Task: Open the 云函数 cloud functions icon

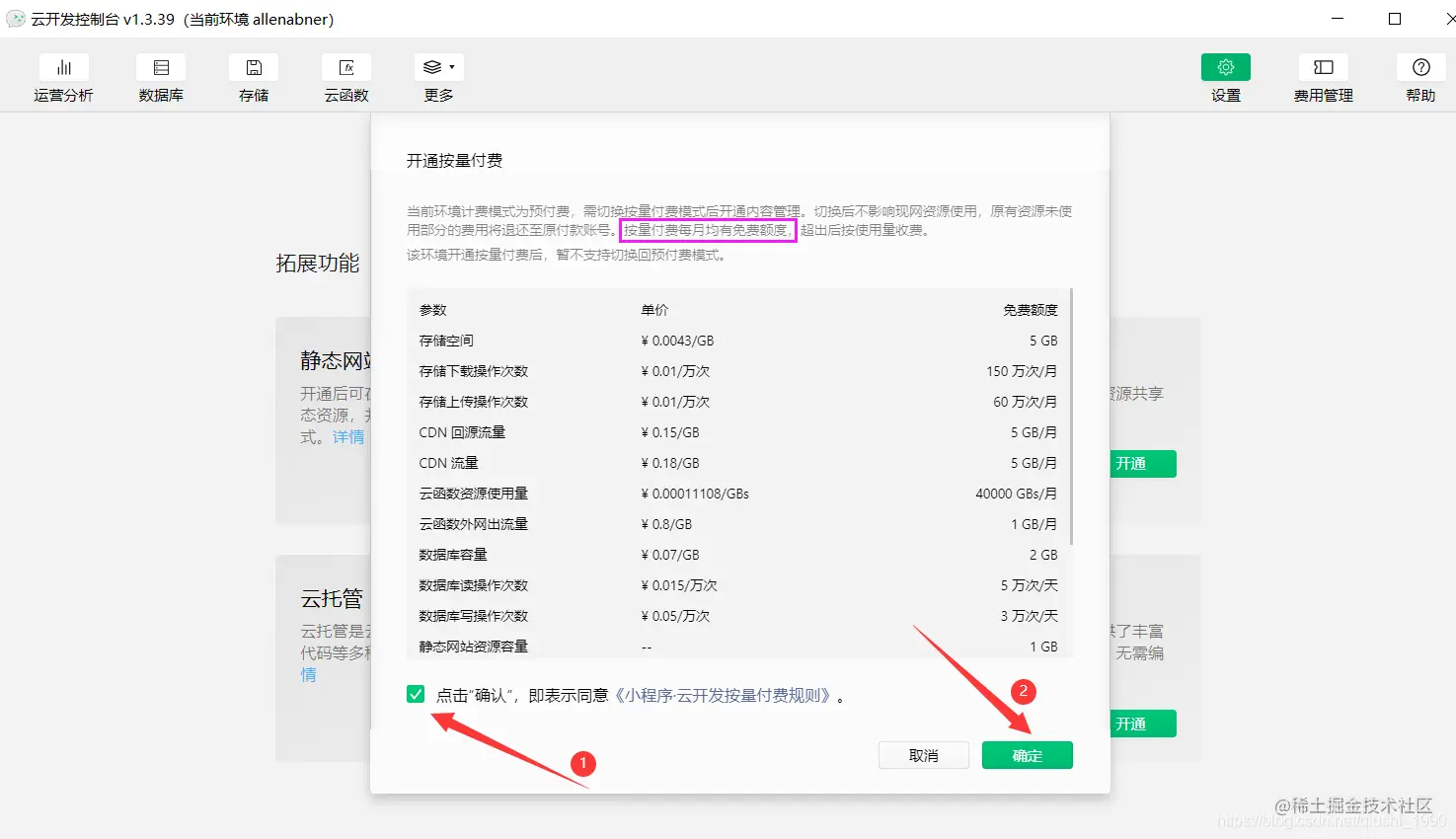Action: pyautogui.click(x=346, y=67)
